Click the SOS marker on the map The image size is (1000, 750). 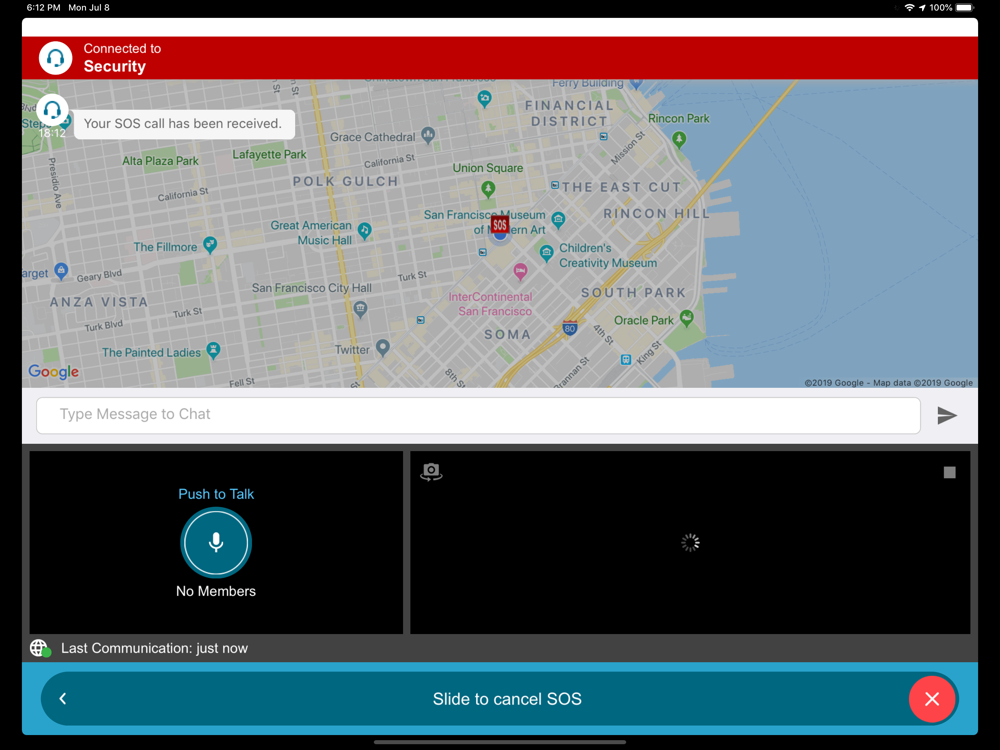click(499, 225)
